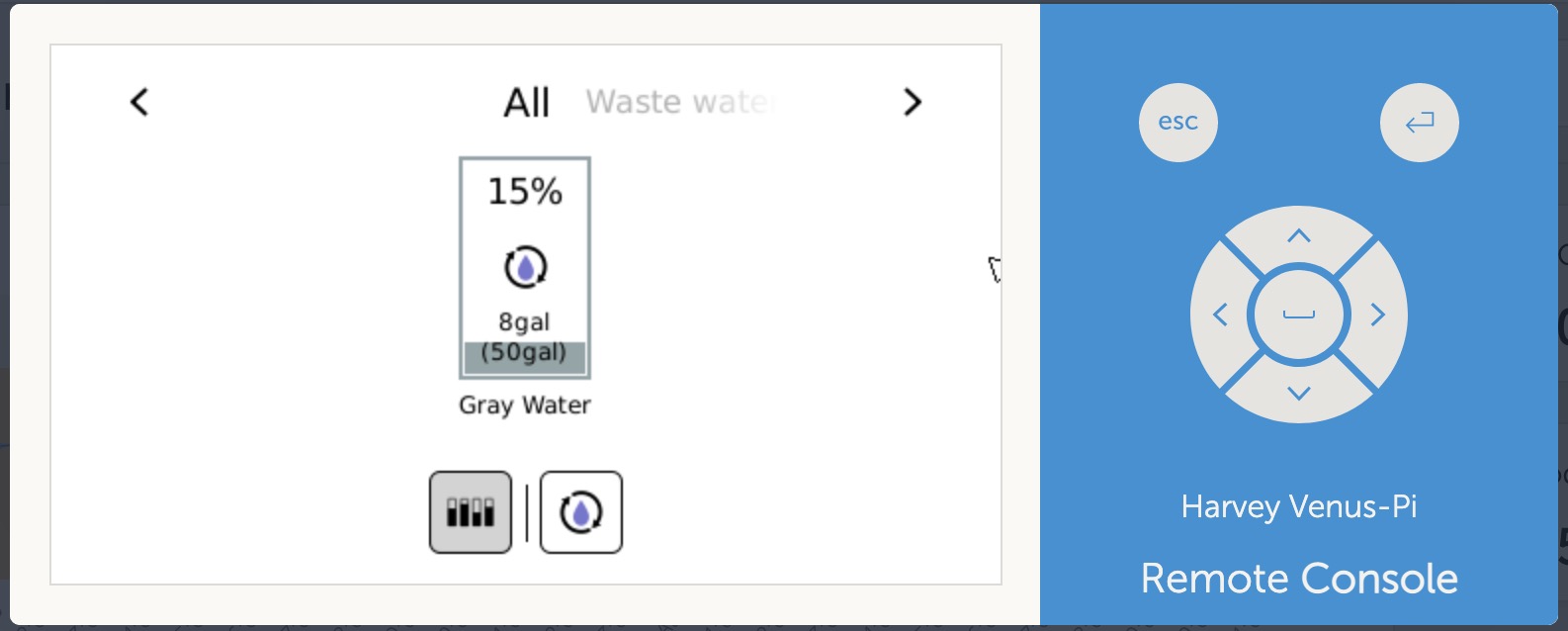Switch to the Waste water tab
This screenshot has height=631, width=1568.
click(678, 102)
